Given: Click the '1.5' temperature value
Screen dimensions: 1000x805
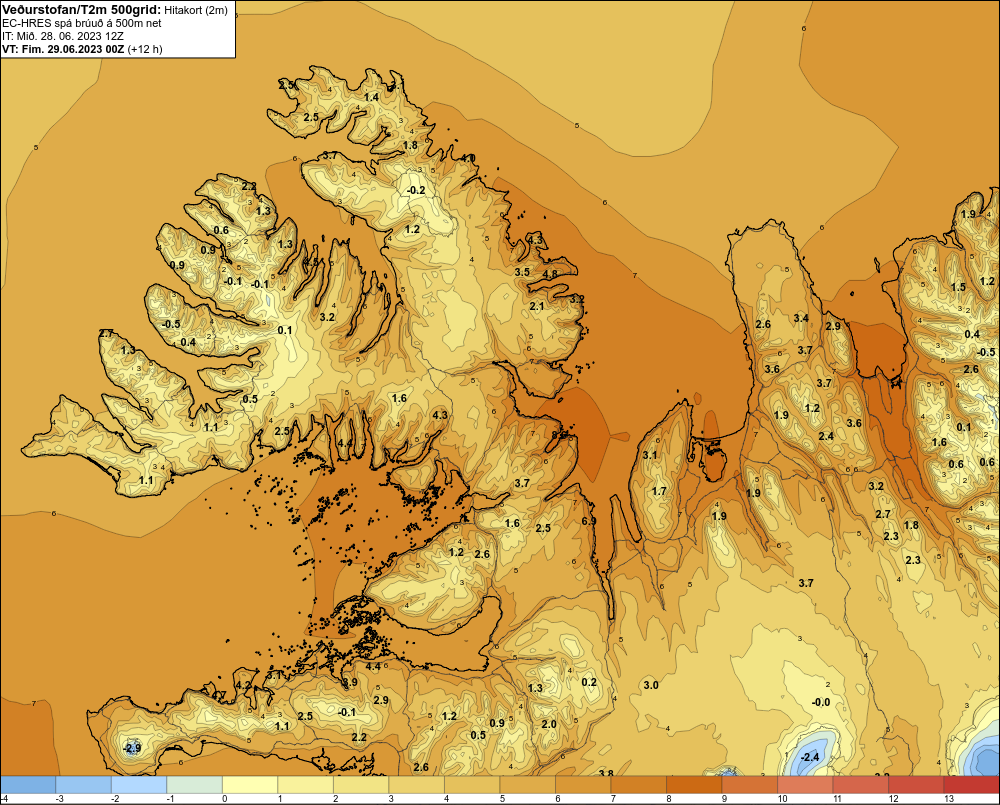Looking at the screenshot, I should (959, 288).
